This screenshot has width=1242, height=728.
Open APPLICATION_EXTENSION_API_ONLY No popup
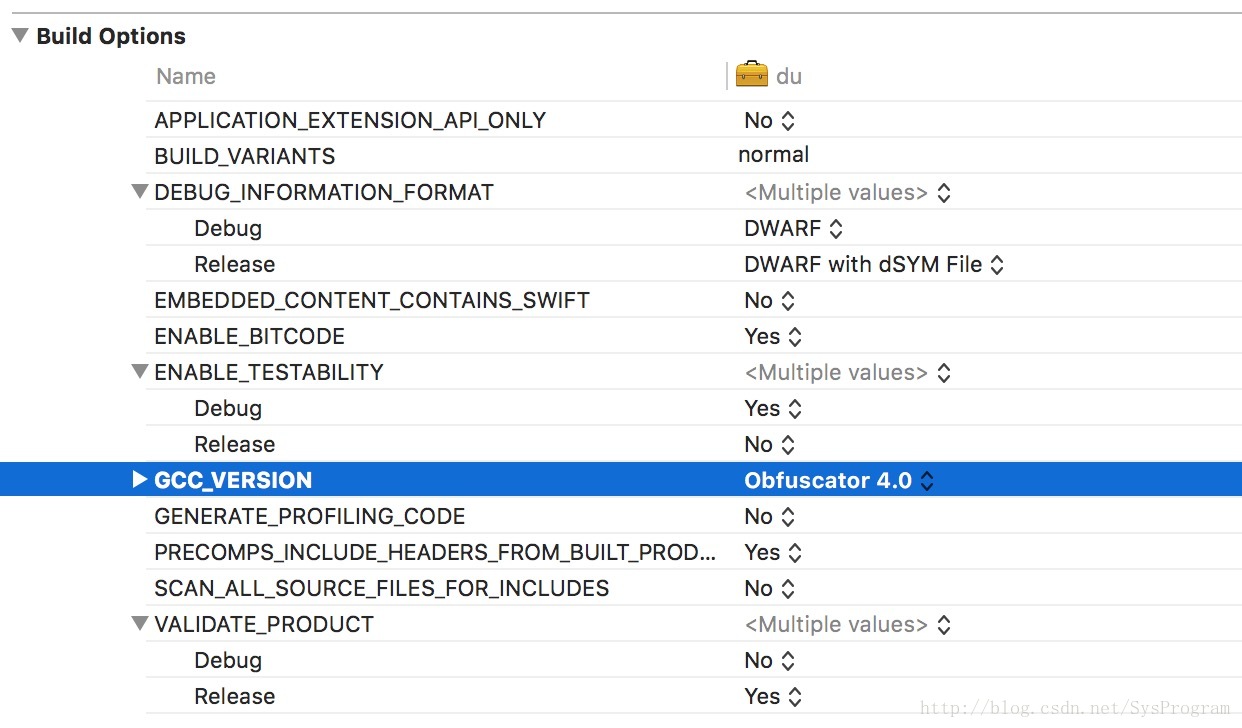pyautogui.click(x=769, y=121)
